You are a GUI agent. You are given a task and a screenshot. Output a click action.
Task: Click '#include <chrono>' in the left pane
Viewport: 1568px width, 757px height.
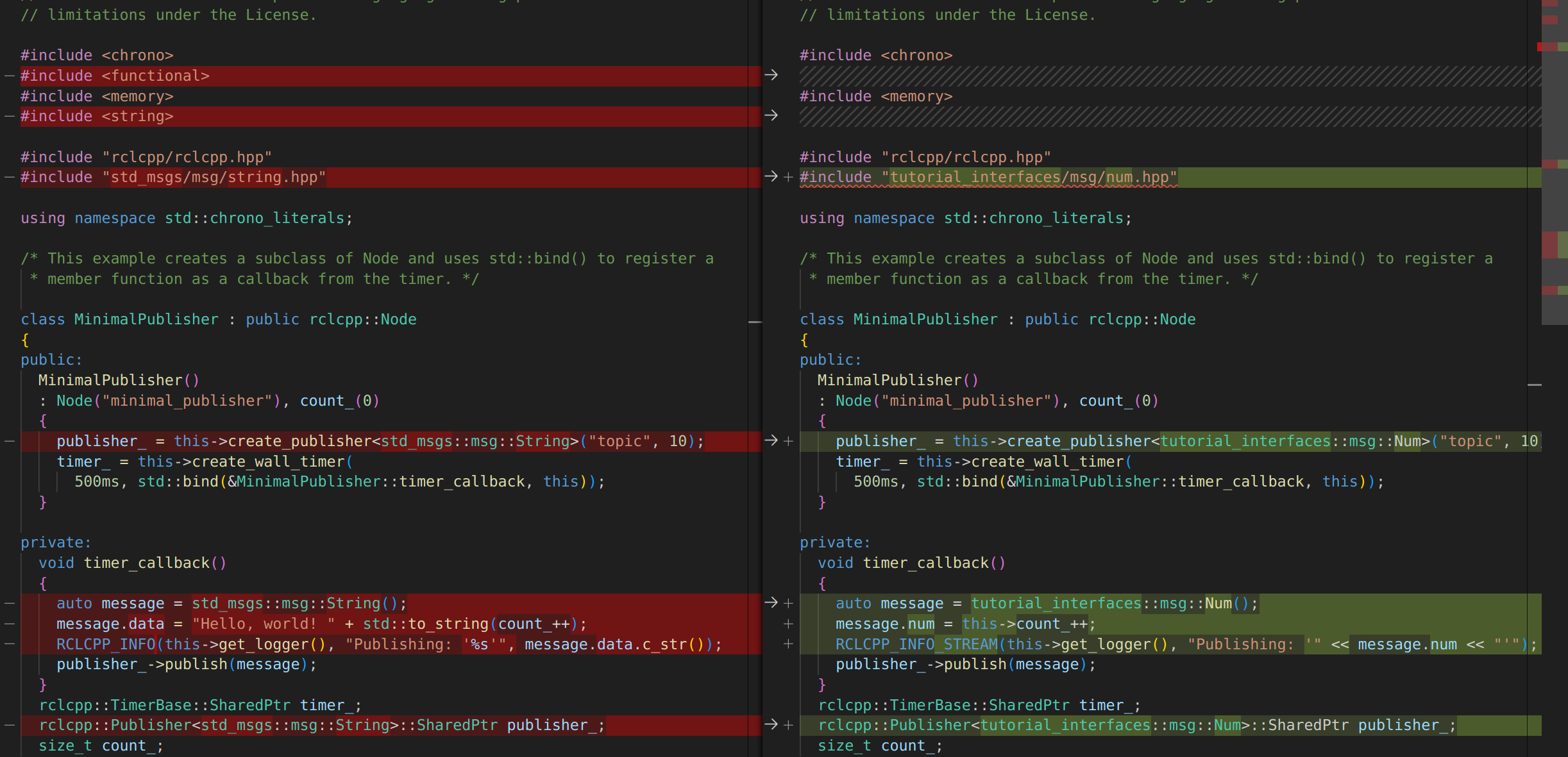pos(97,55)
